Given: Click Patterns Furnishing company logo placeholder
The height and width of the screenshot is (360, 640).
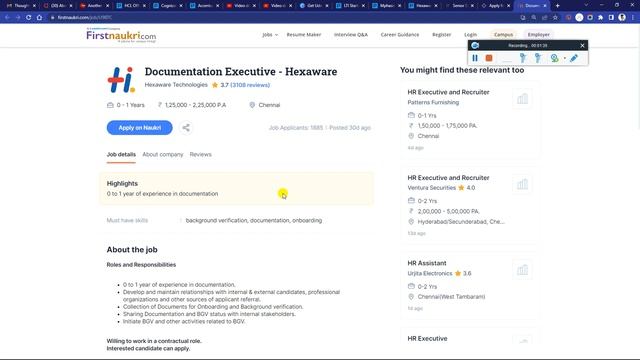Looking at the screenshot, I should 522,99.
